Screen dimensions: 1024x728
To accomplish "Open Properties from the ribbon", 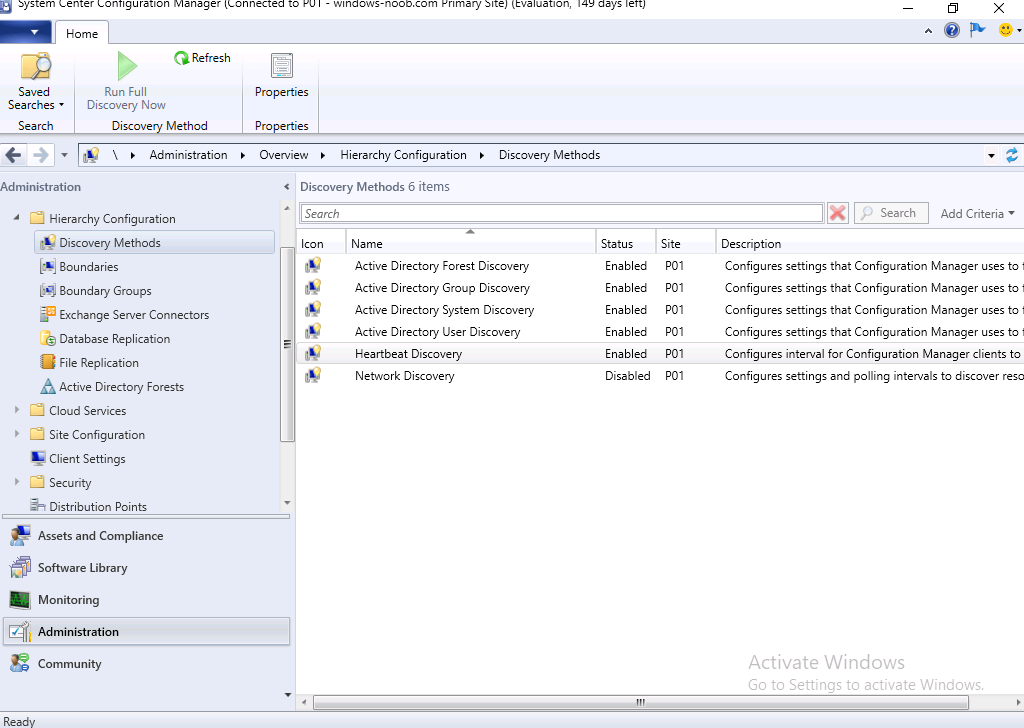I will pyautogui.click(x=281, y=76).
